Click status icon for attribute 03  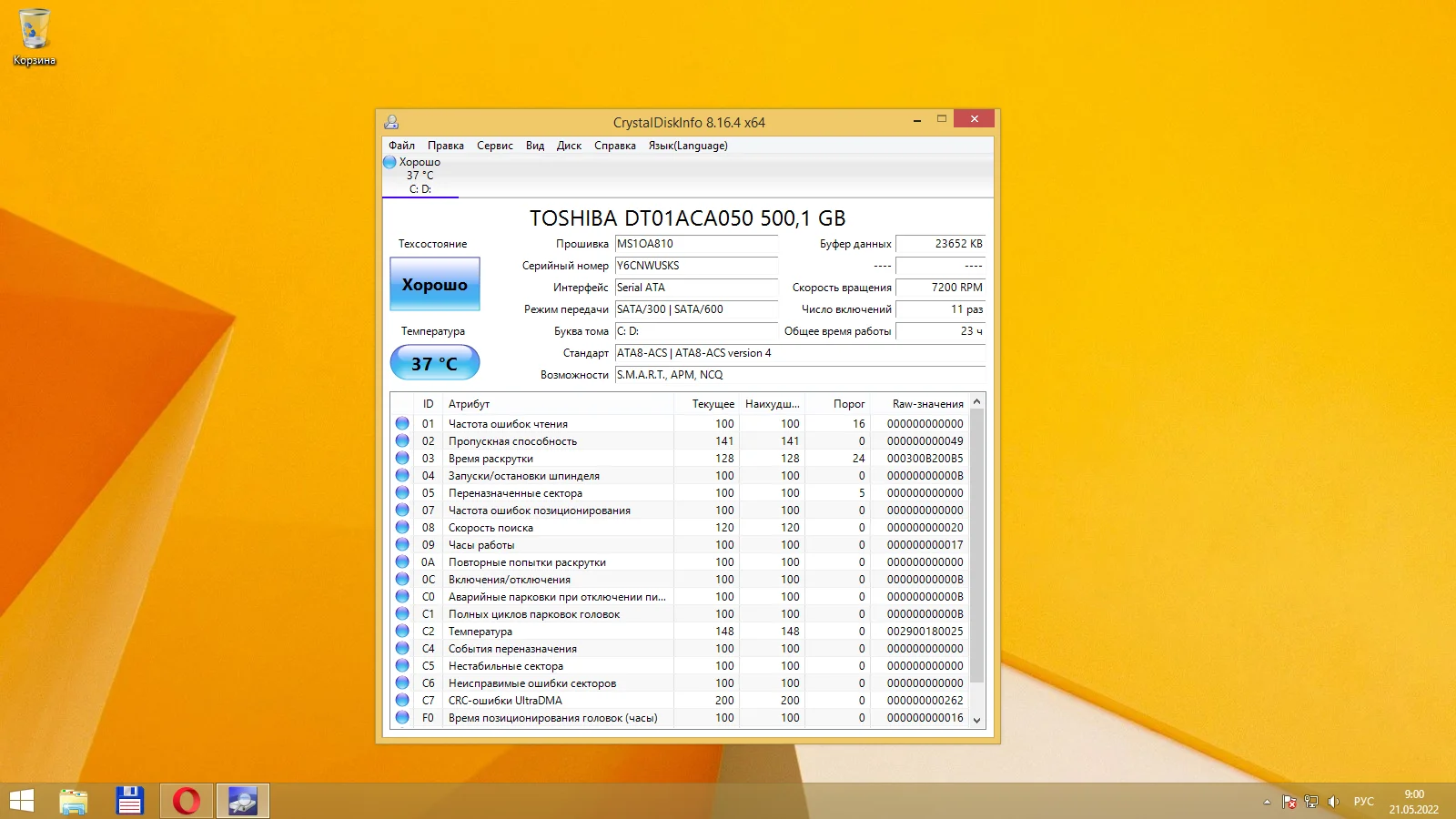click(402, 458)
